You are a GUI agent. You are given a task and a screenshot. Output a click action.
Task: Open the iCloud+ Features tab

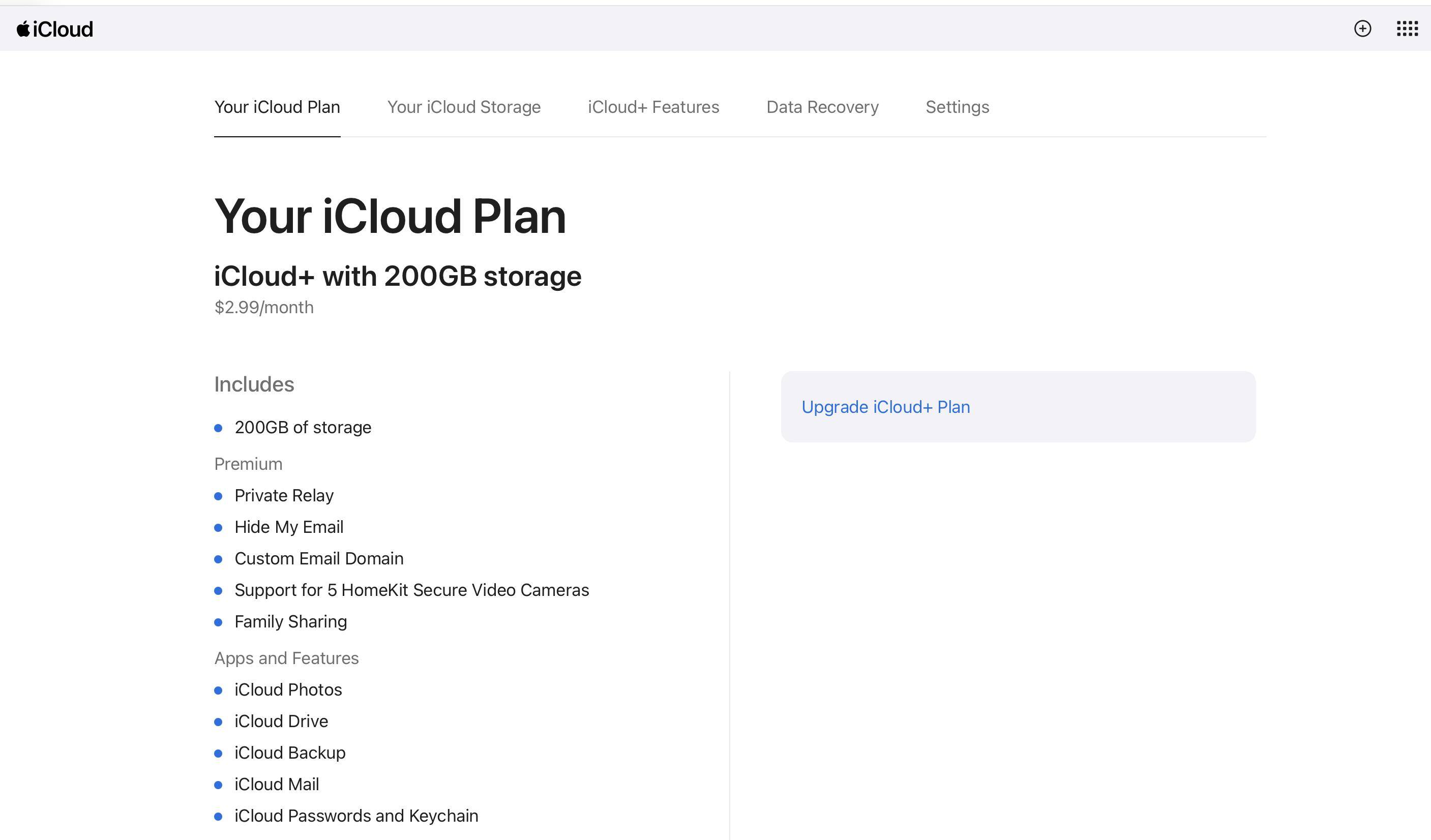click(x=653, y=107)
